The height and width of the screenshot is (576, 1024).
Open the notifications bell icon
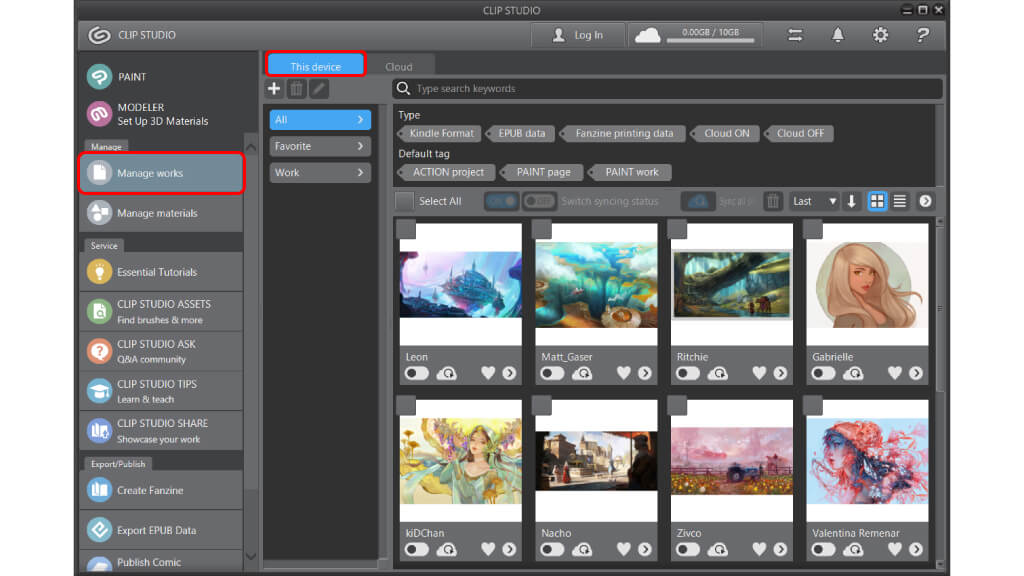(838, 35)
